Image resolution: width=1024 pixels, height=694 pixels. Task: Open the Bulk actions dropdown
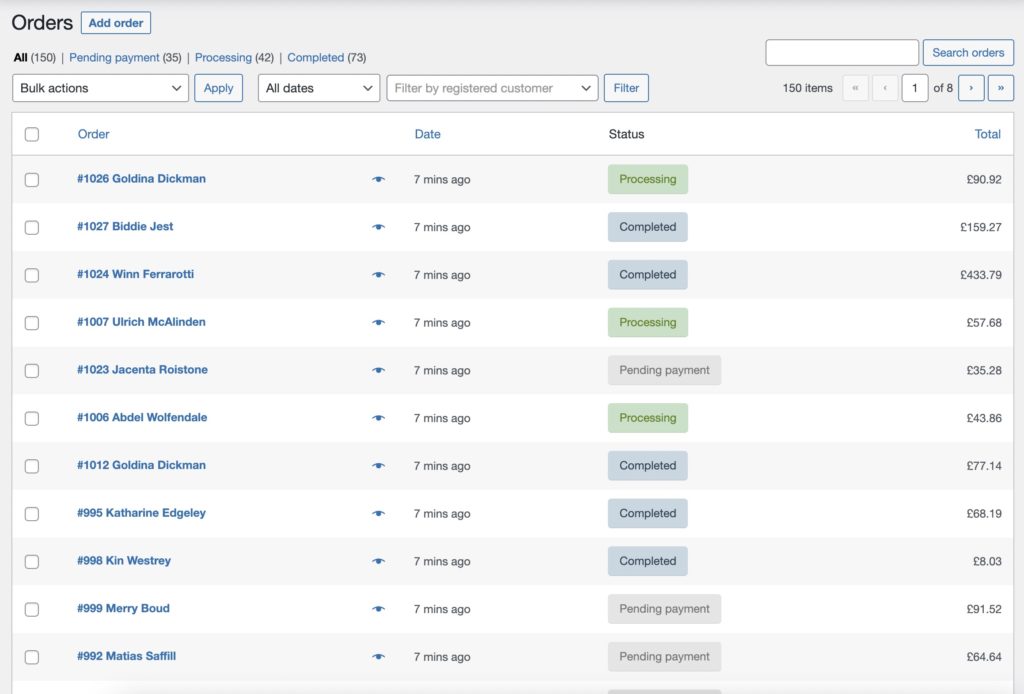point(100,88)
